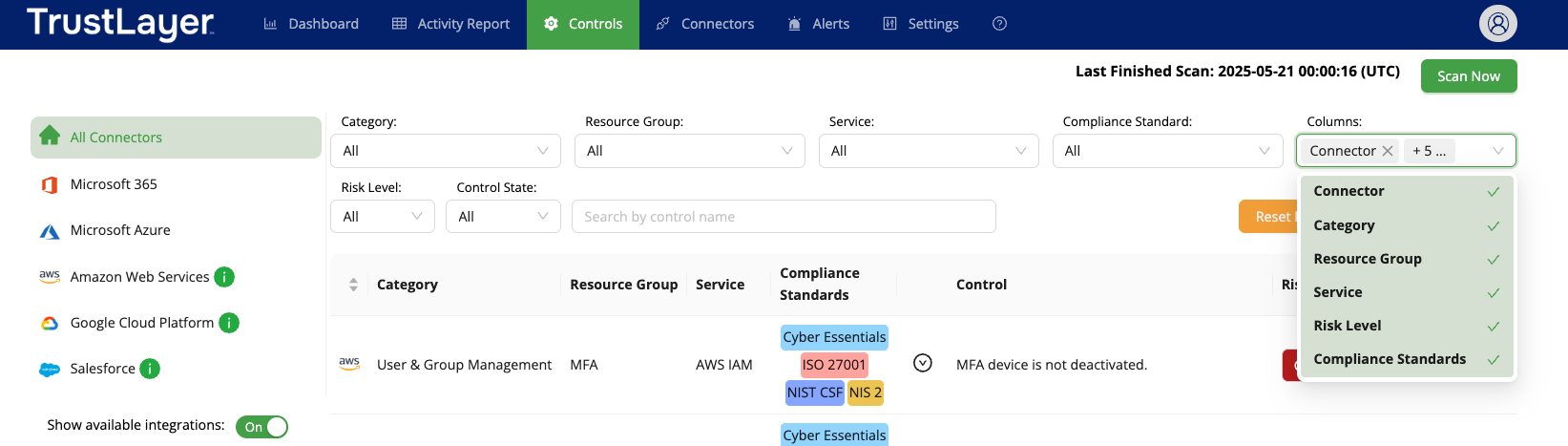The width and height of the screenshot is (1568, 446).
Task: Click the NIST CSF tag
Action: click(x=814, y=393)
